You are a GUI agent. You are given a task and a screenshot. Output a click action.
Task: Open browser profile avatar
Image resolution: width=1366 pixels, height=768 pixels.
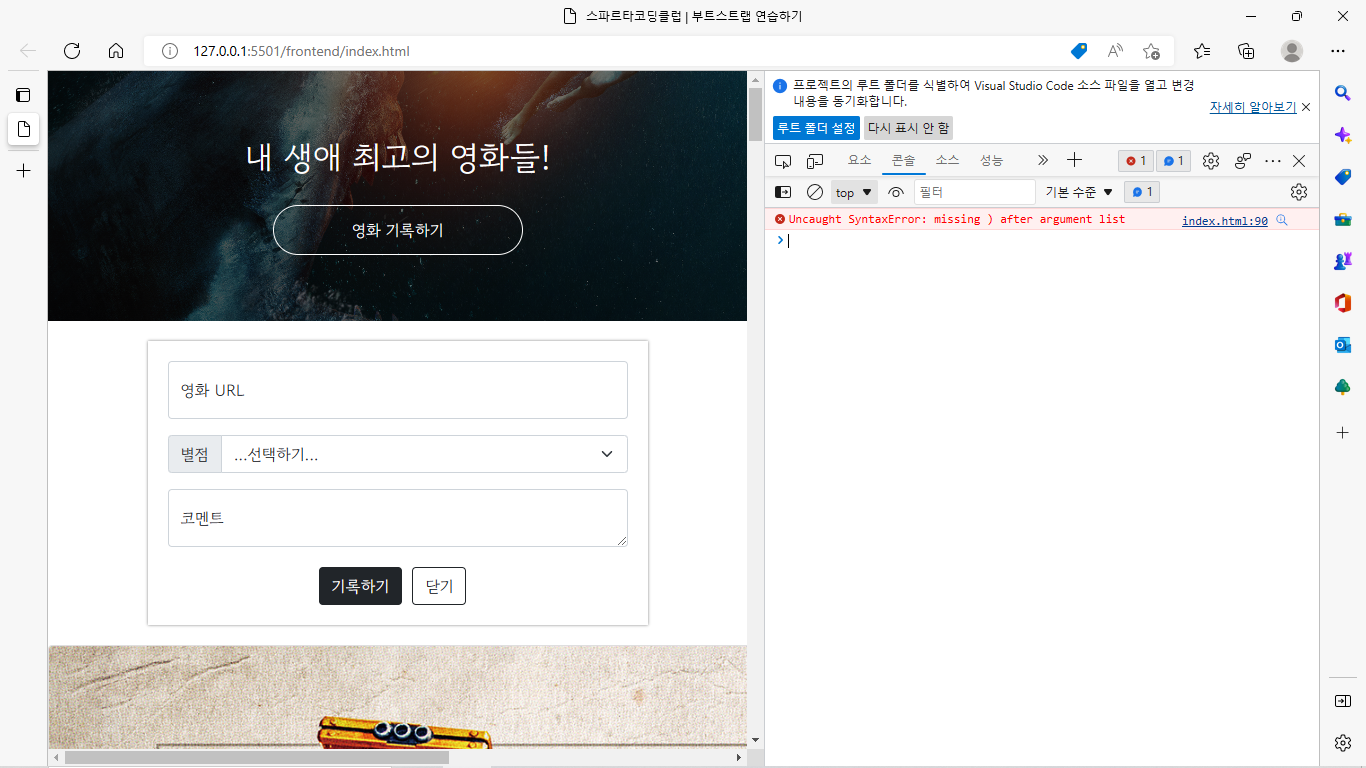1292,51
